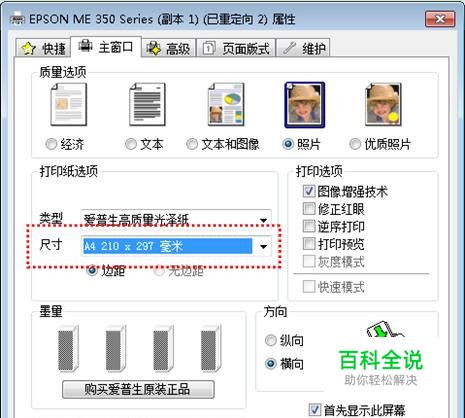The height and width of the screenshot is (418, 465).
Task: Enable 修正红眼 red-eye fix
Action: [309, 209]
